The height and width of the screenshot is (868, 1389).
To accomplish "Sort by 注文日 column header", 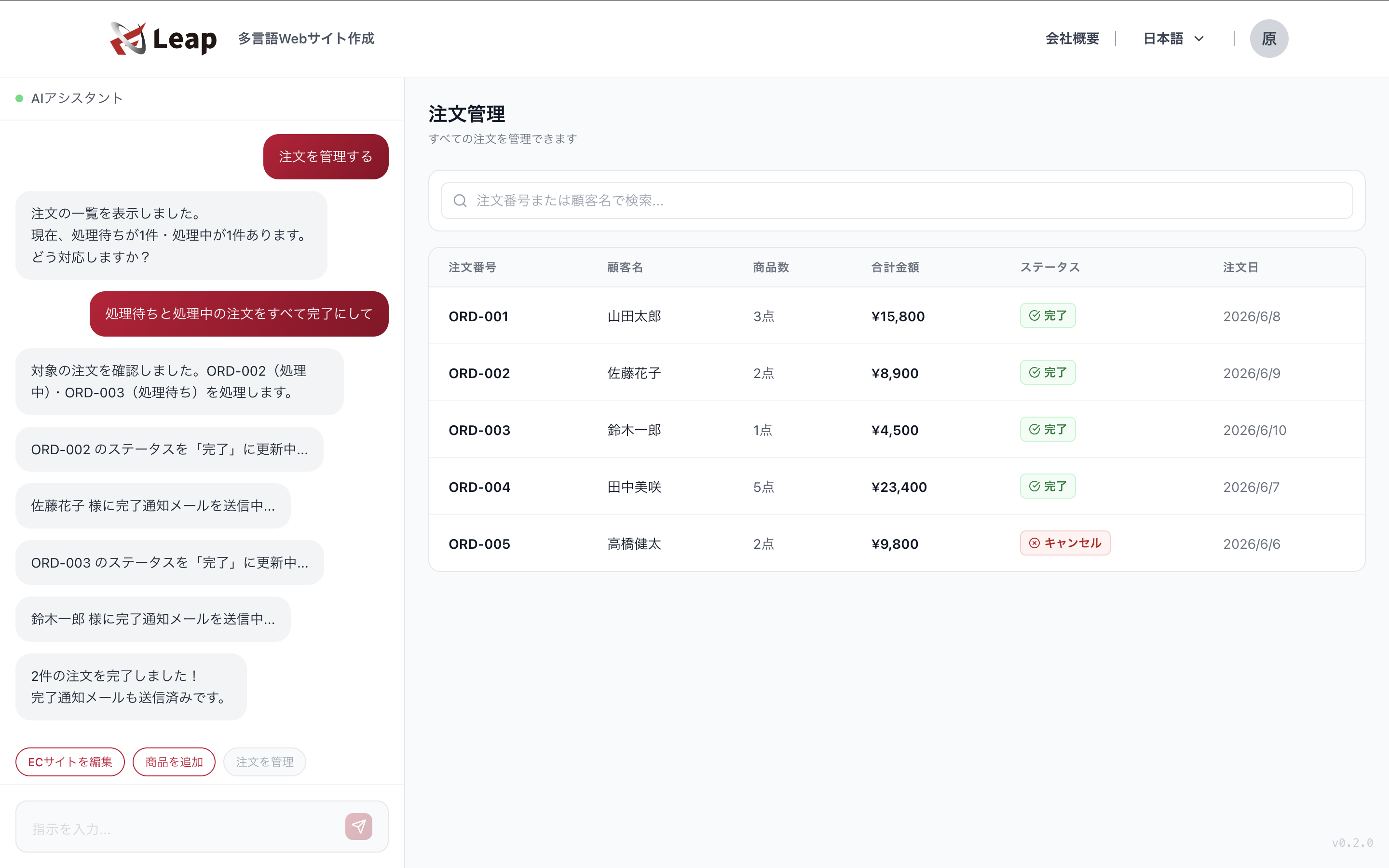I will [1240, 268].
